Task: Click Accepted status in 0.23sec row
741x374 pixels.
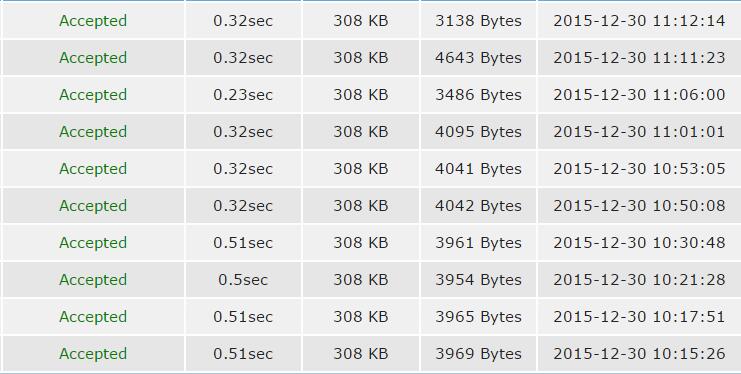Action: [93, 95]
